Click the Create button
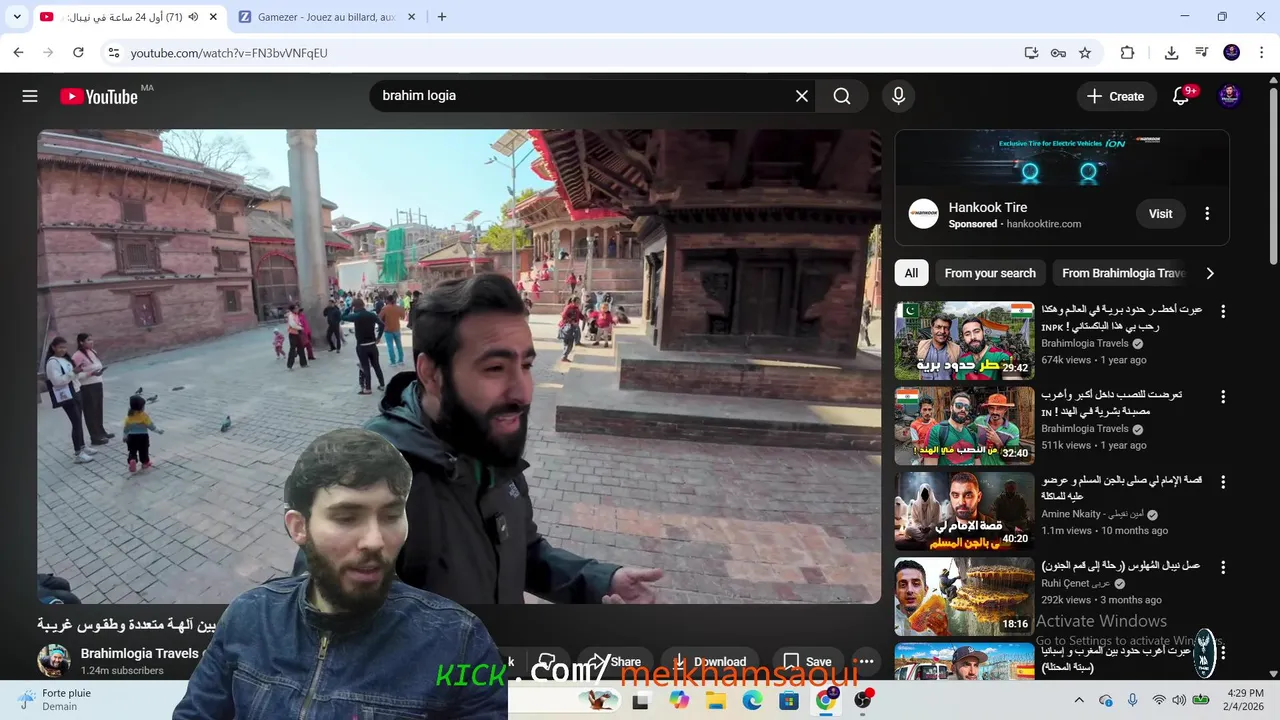Screen dimensions: 1280x720 [x=1115, y=96]
